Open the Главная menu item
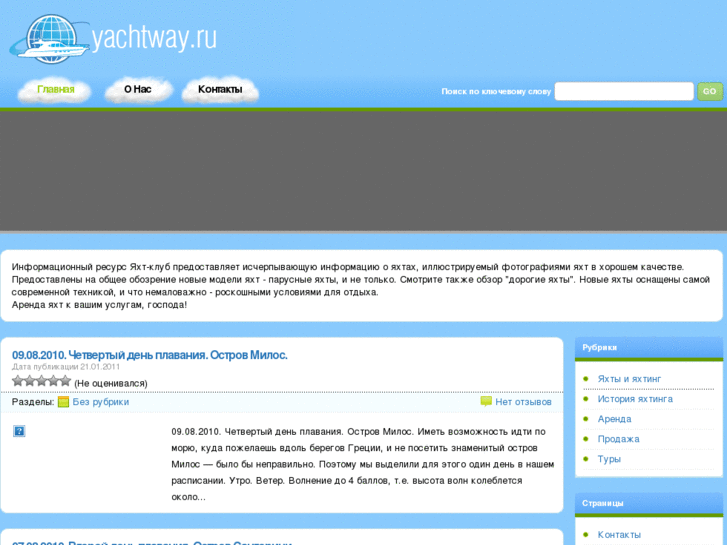 pyautogui.click(x=56, y=90)
